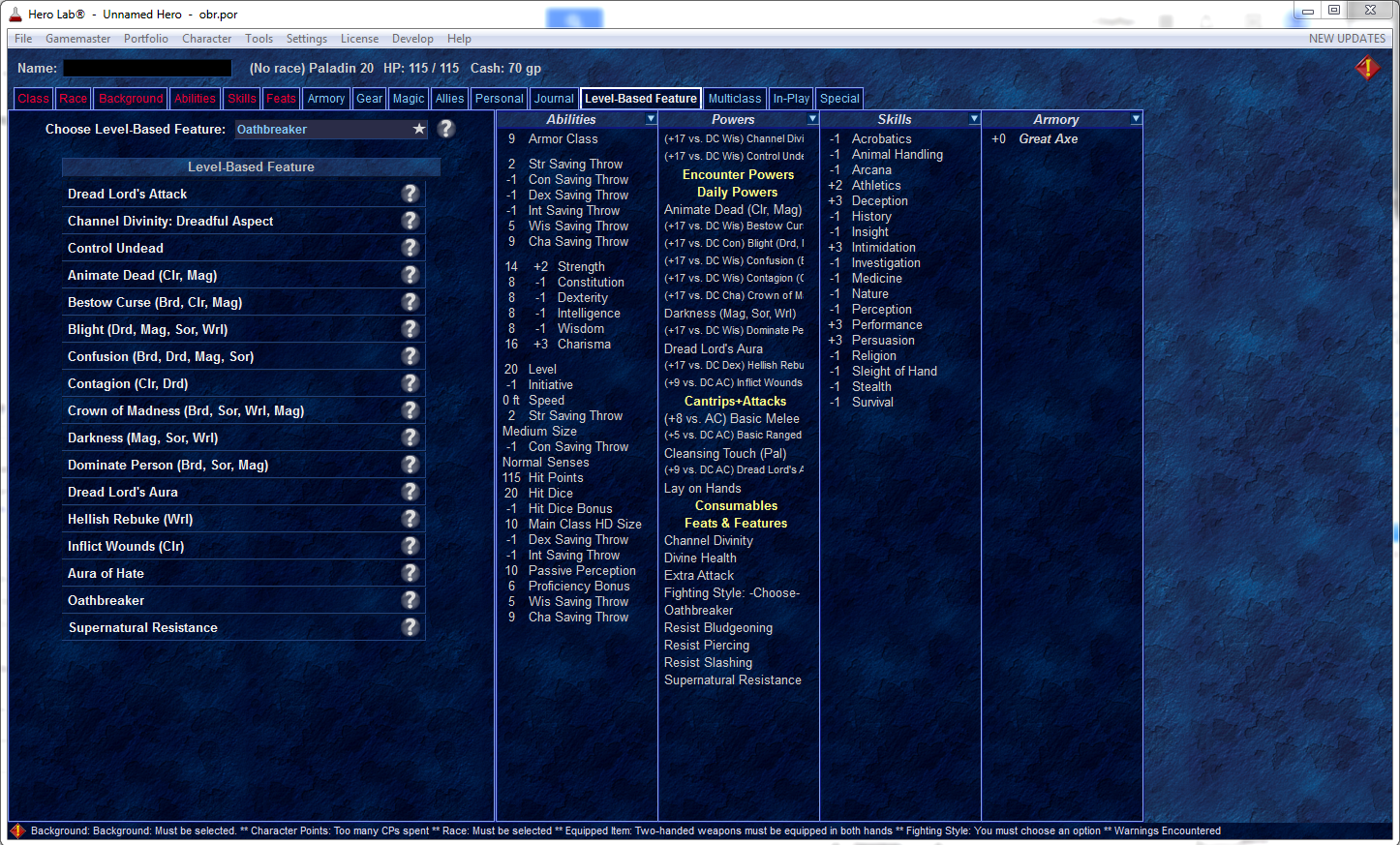Open the Character menu
The image size is (1400, 845).
pos(207,39)
